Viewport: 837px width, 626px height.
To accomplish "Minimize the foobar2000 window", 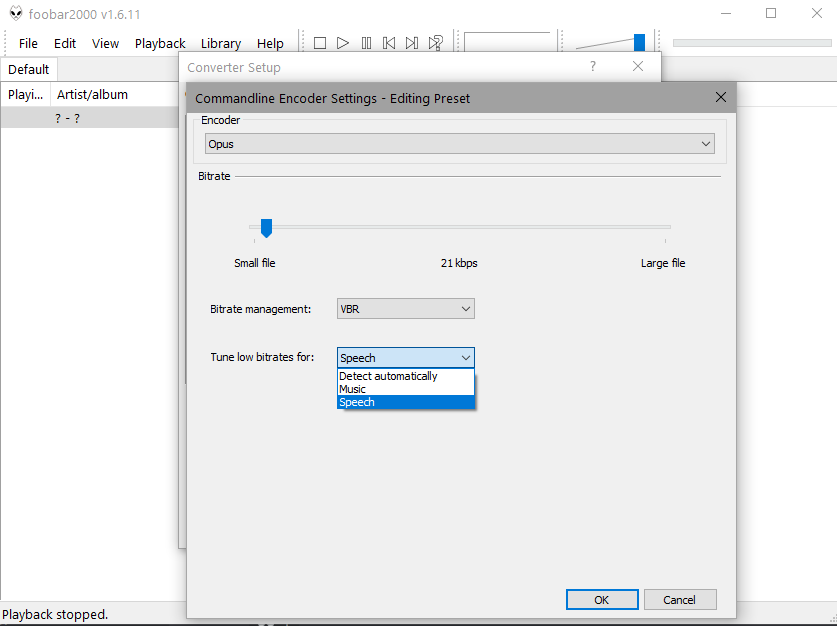I will (724, 13).
